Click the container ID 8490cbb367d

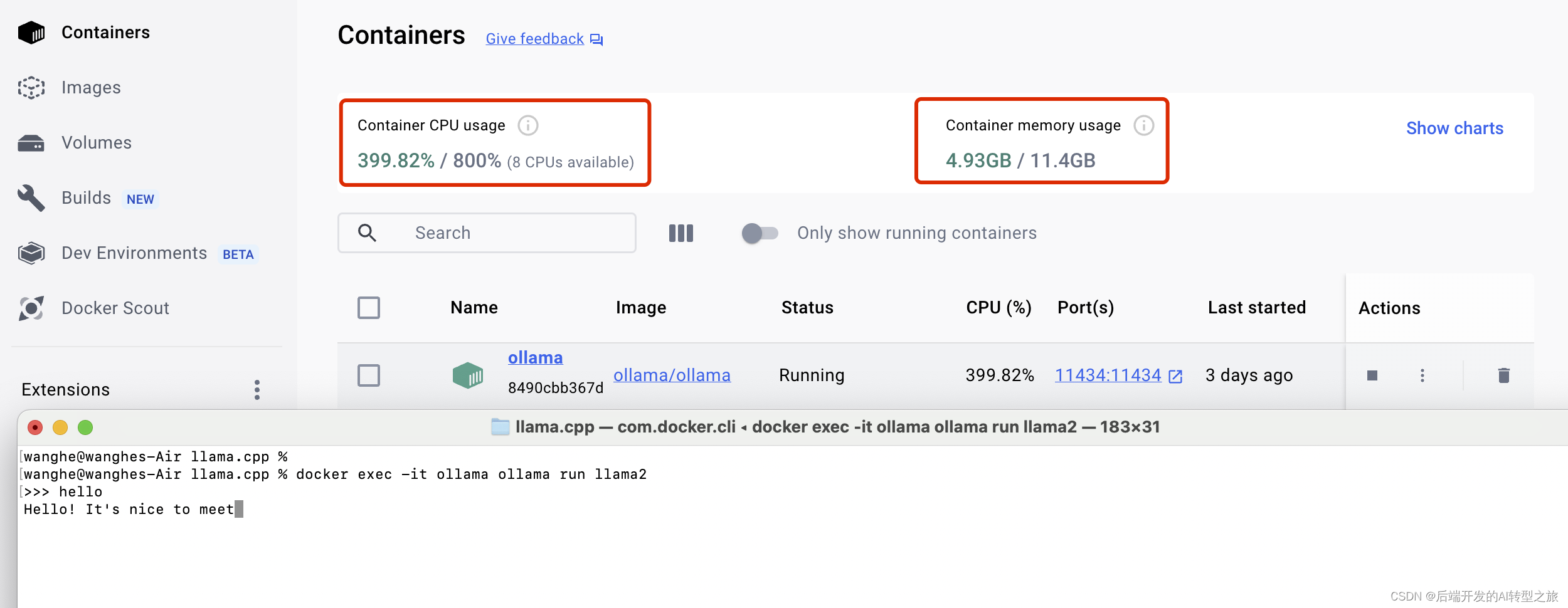click(x=556, y=388)
